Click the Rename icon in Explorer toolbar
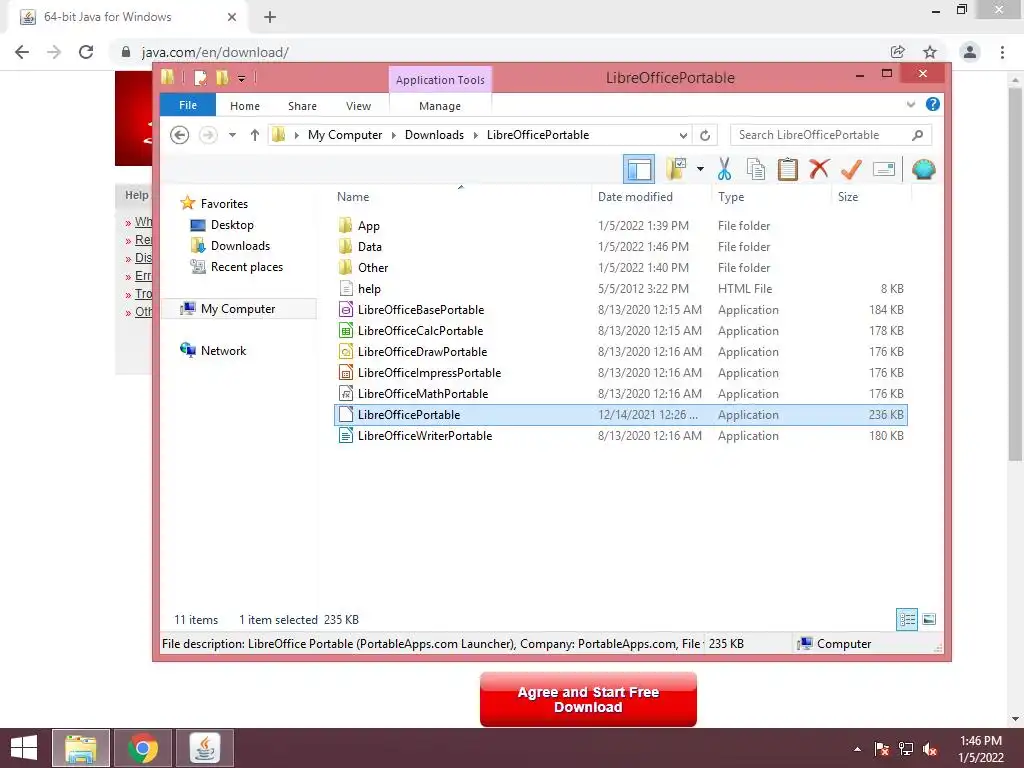Viewport: 1024px width, 768px height. coord(884,170)
